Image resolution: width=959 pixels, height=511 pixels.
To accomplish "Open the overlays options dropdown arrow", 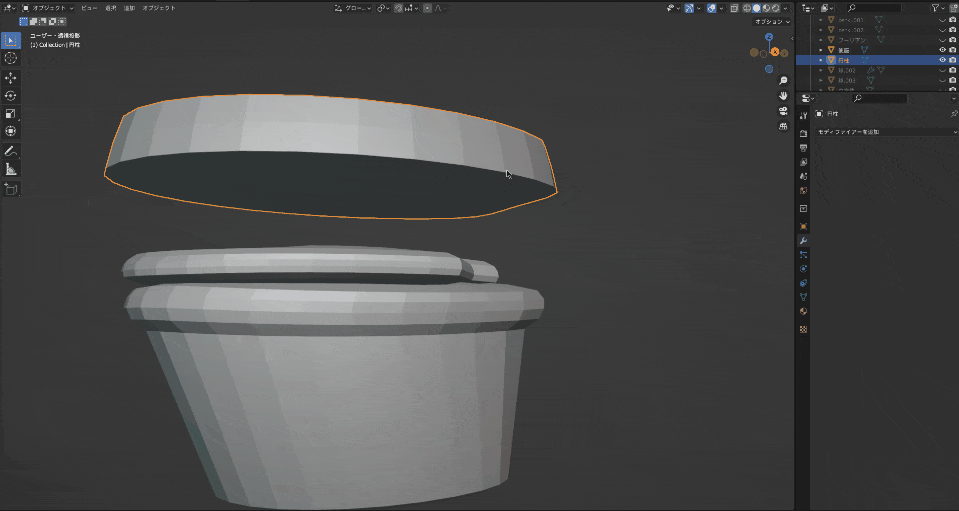I will [720, 8].
